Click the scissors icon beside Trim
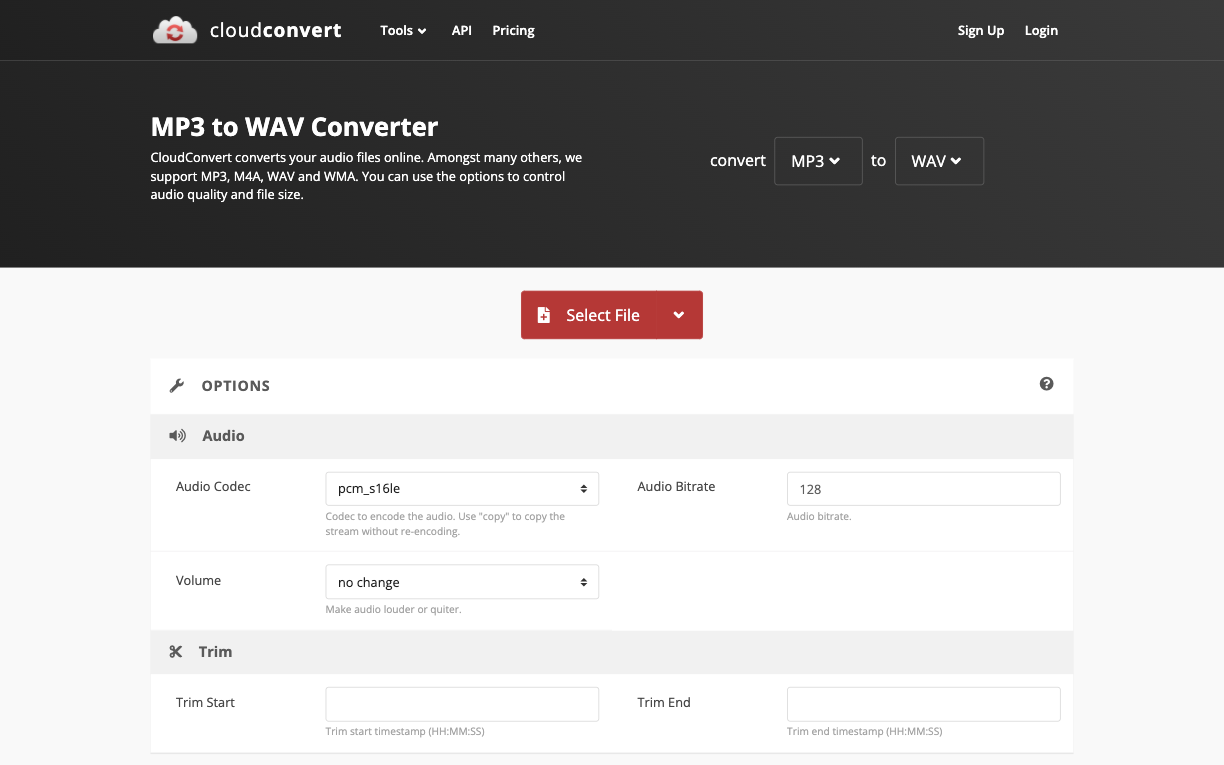This screenshot has width=1224, height=765. pyautogui.click(x=176, y=652)
